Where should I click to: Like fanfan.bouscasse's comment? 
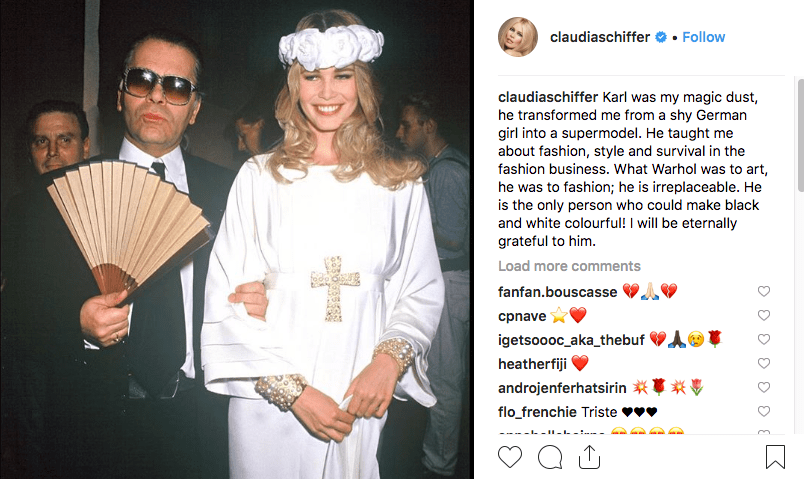pos(763,291)
